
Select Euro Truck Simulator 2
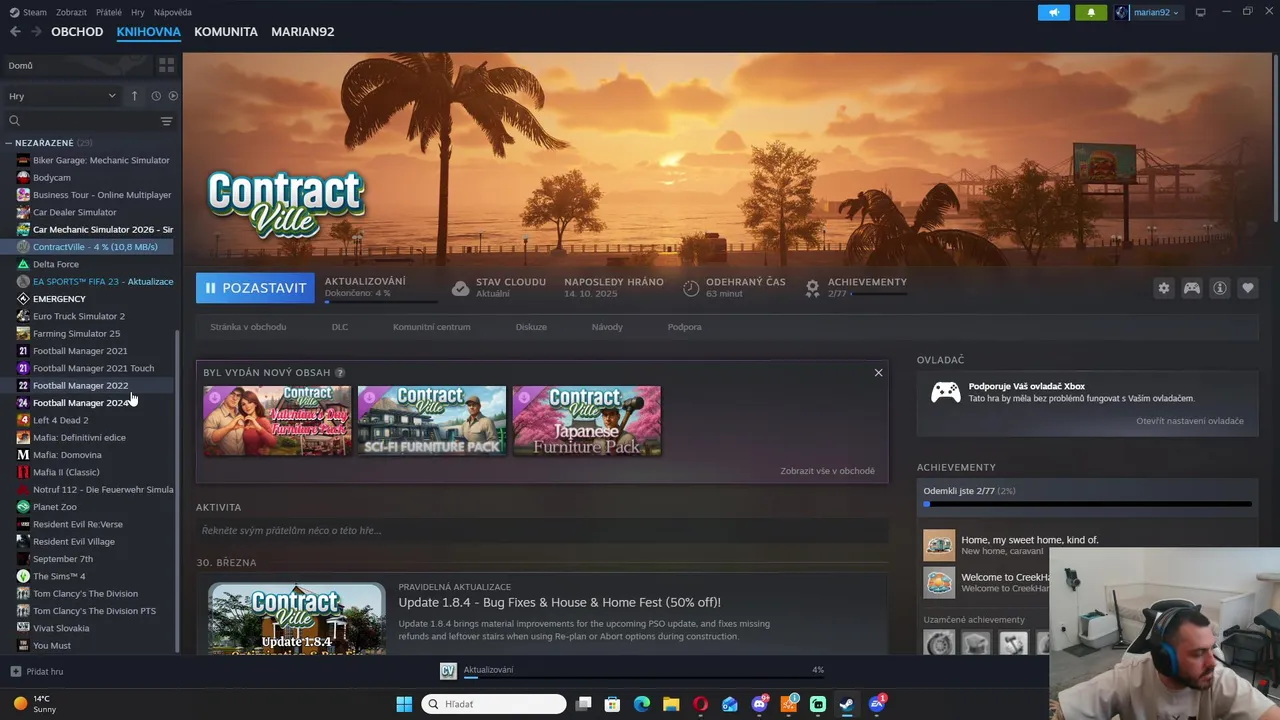point(95,316)
